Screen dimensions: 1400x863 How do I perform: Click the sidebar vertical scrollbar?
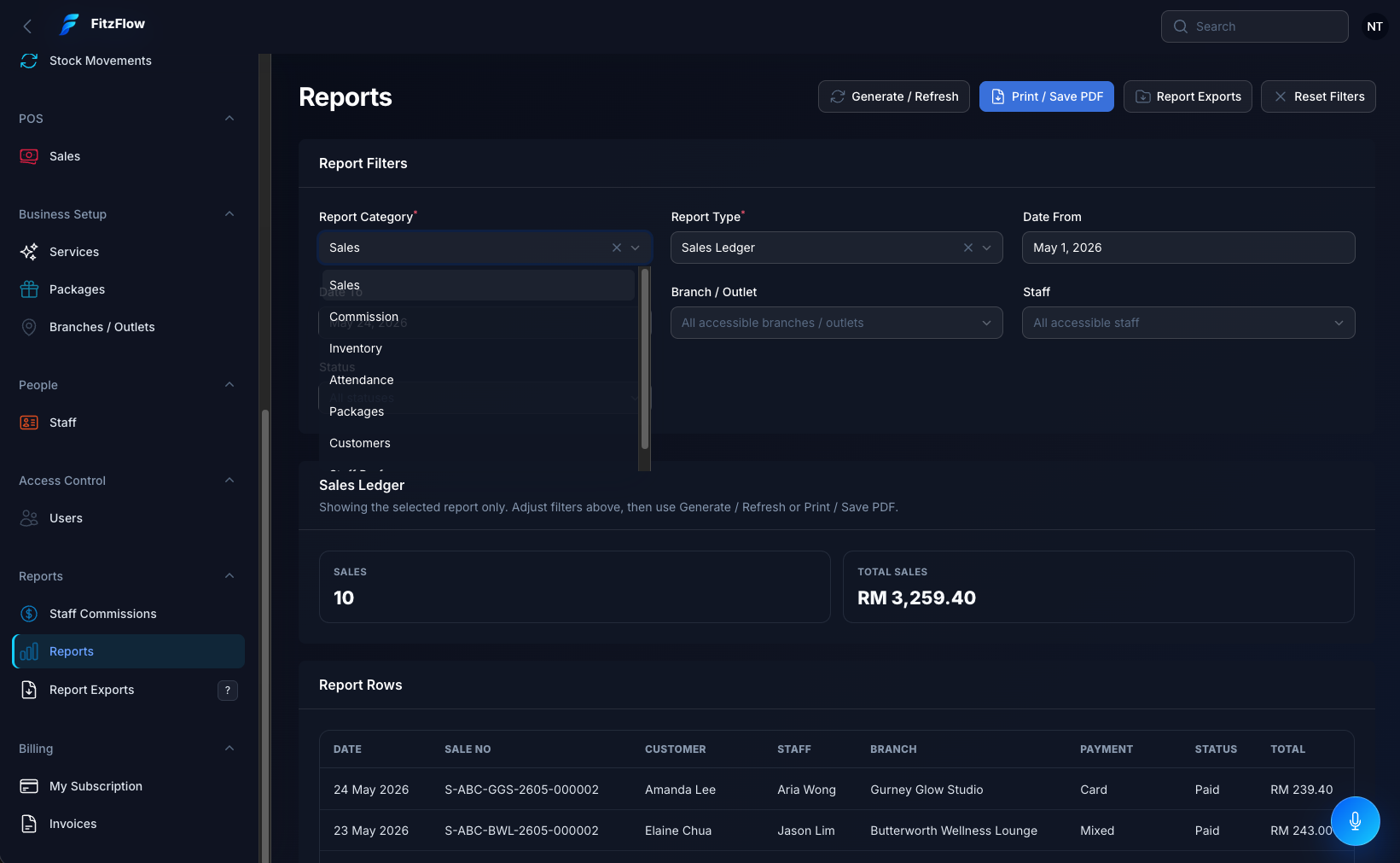click(265, 636)
